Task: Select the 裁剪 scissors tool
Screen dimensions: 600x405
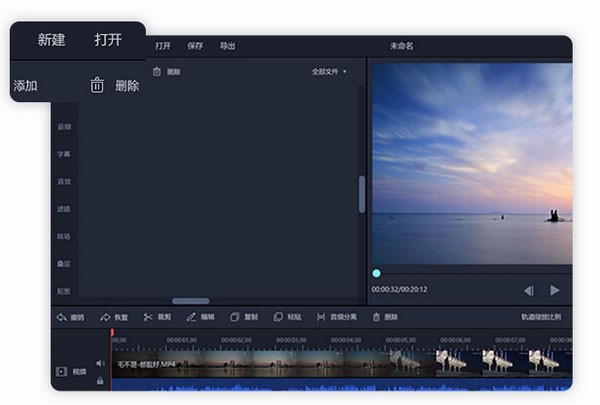Action: coord(148,317)
